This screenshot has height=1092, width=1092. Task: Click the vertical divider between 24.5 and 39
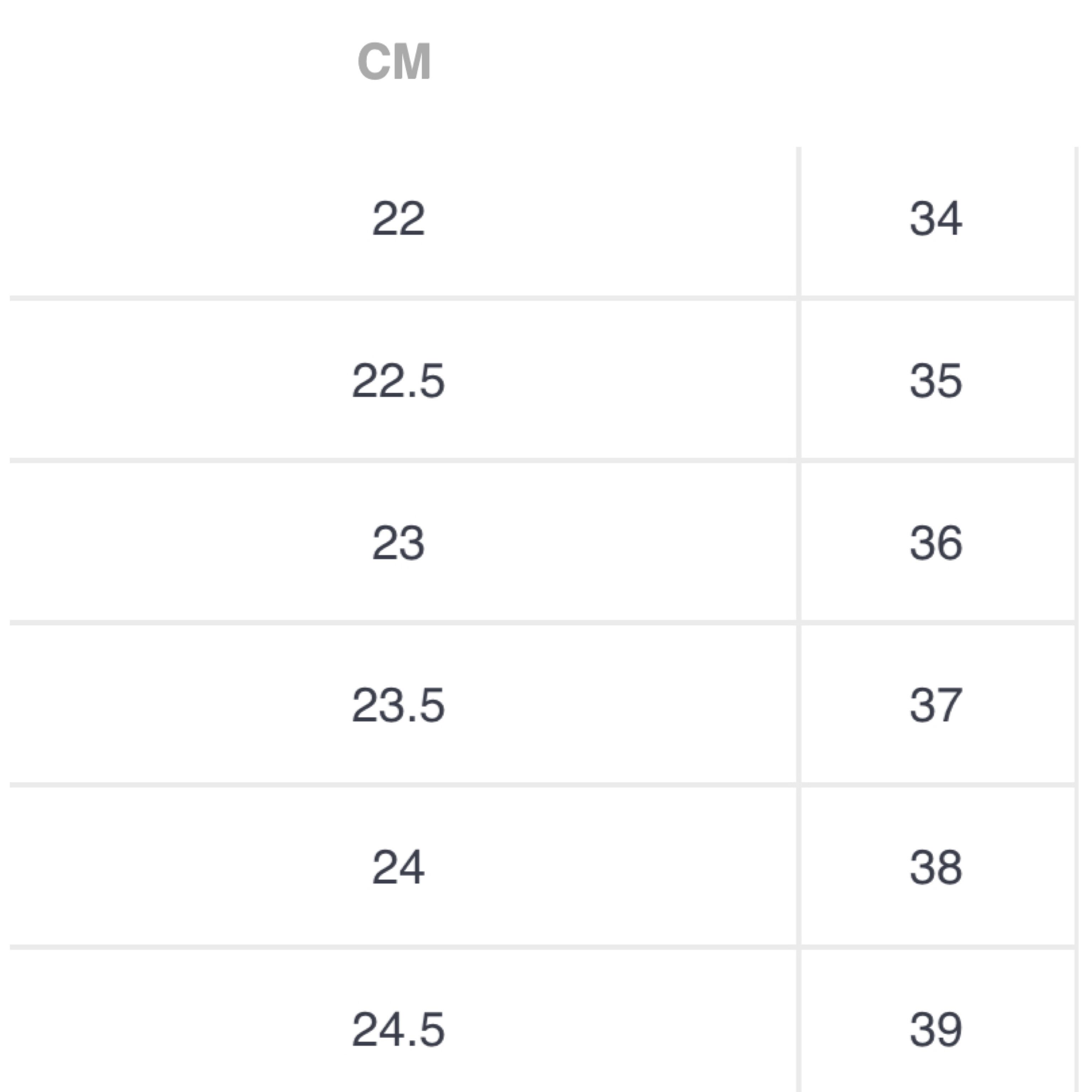tap(799, 1021)
